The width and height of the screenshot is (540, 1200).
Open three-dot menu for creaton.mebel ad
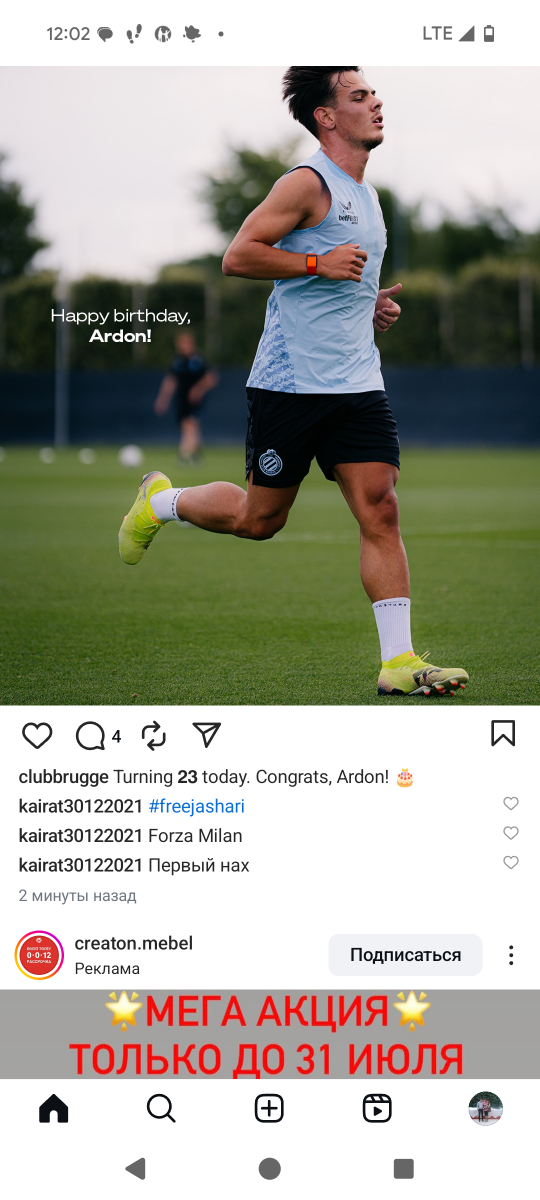point(511,955)
